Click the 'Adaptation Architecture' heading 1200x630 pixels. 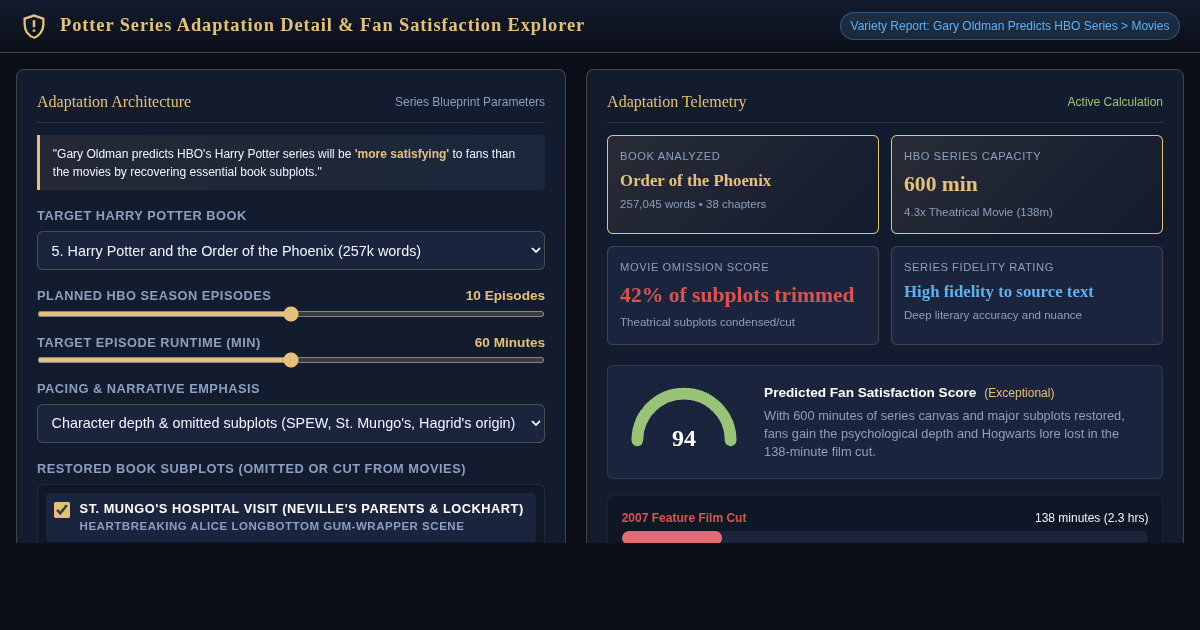click(x=114, y=102)
